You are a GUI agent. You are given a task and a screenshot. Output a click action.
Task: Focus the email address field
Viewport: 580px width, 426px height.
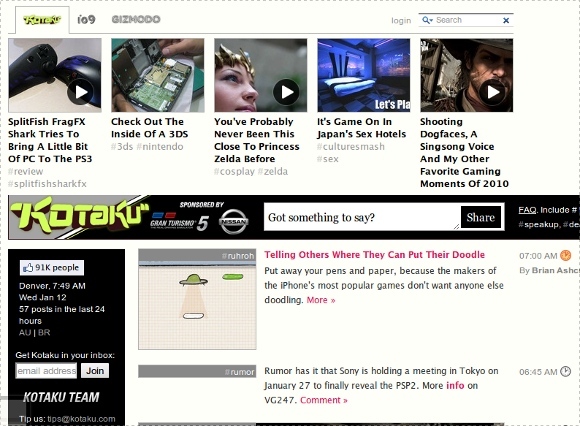[46, 371]
